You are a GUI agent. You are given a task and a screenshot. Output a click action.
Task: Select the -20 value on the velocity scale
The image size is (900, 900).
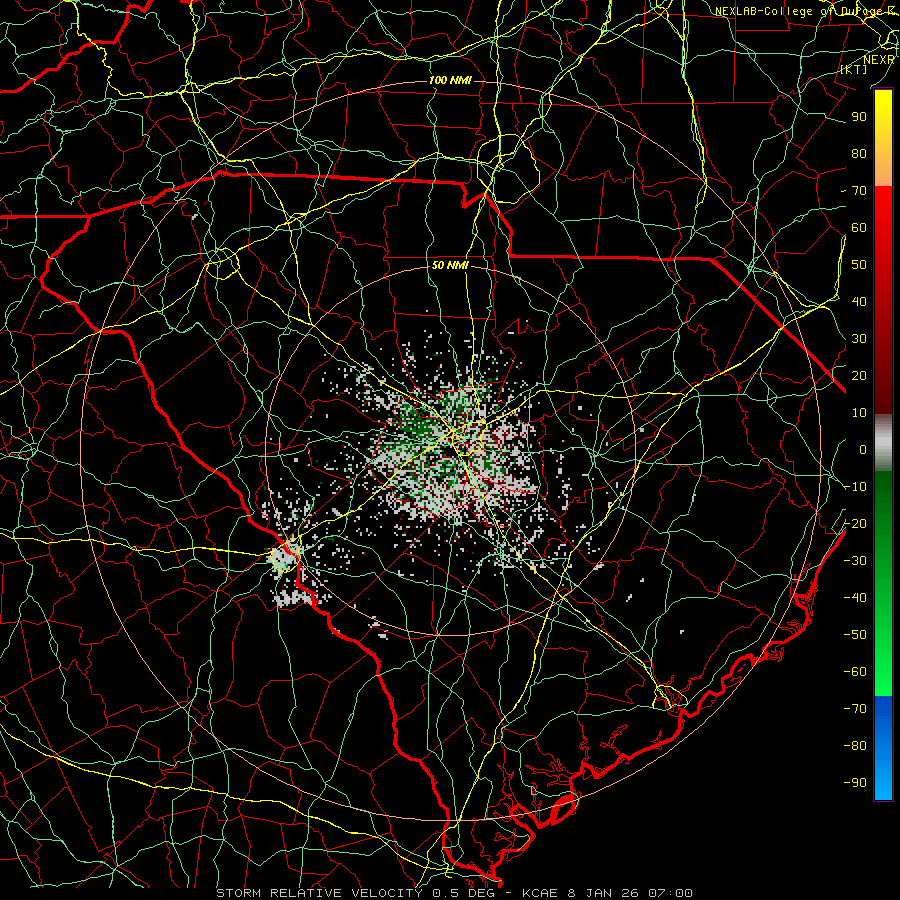pyautogui.click(x=855, y=524)
